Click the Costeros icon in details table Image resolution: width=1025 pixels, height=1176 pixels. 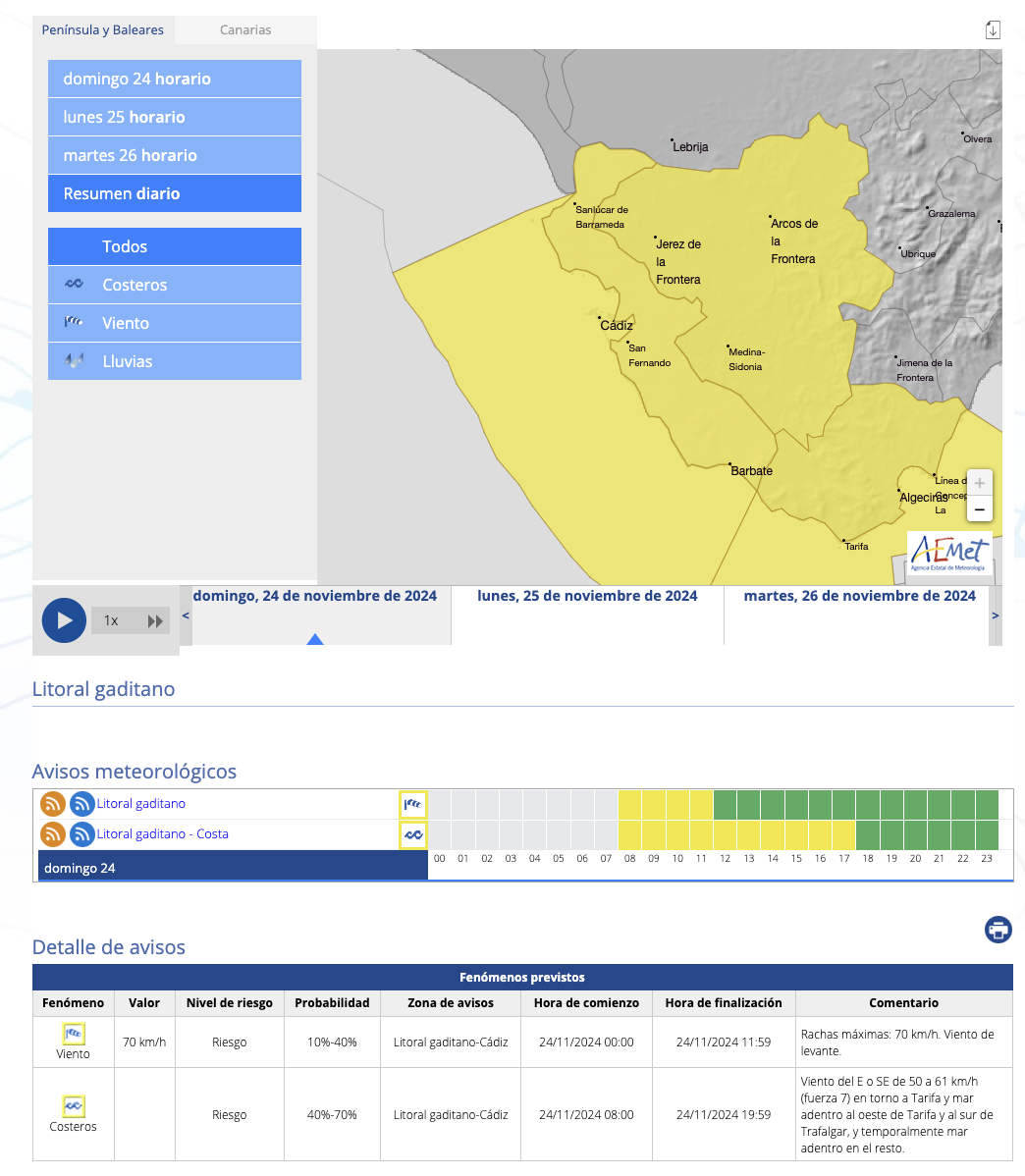tap(73, 1105)
